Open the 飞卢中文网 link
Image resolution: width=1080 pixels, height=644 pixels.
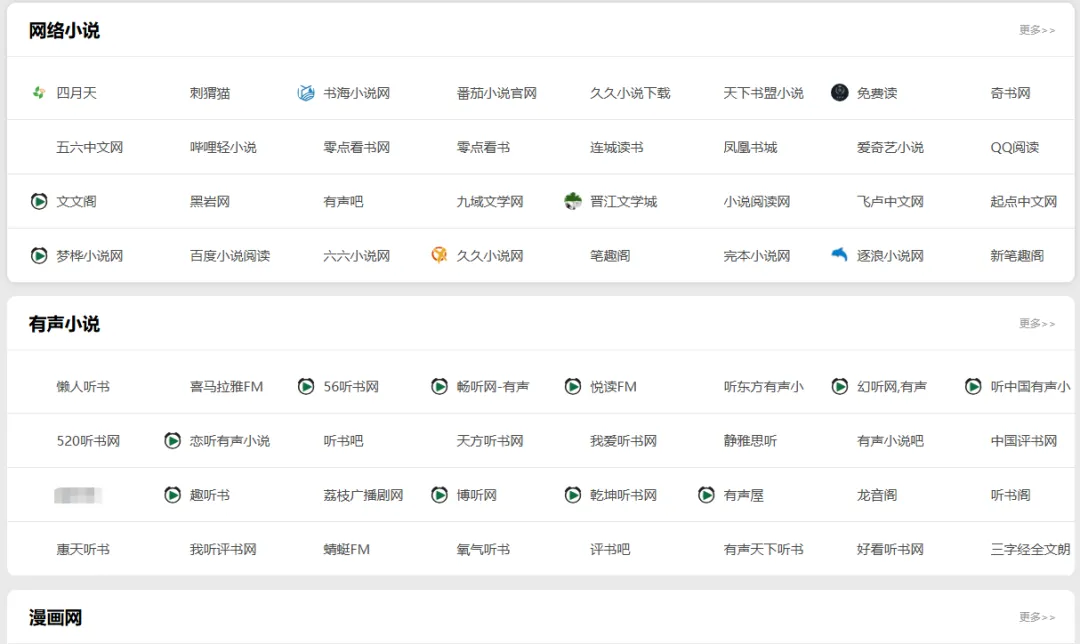(x=891, y=202)
